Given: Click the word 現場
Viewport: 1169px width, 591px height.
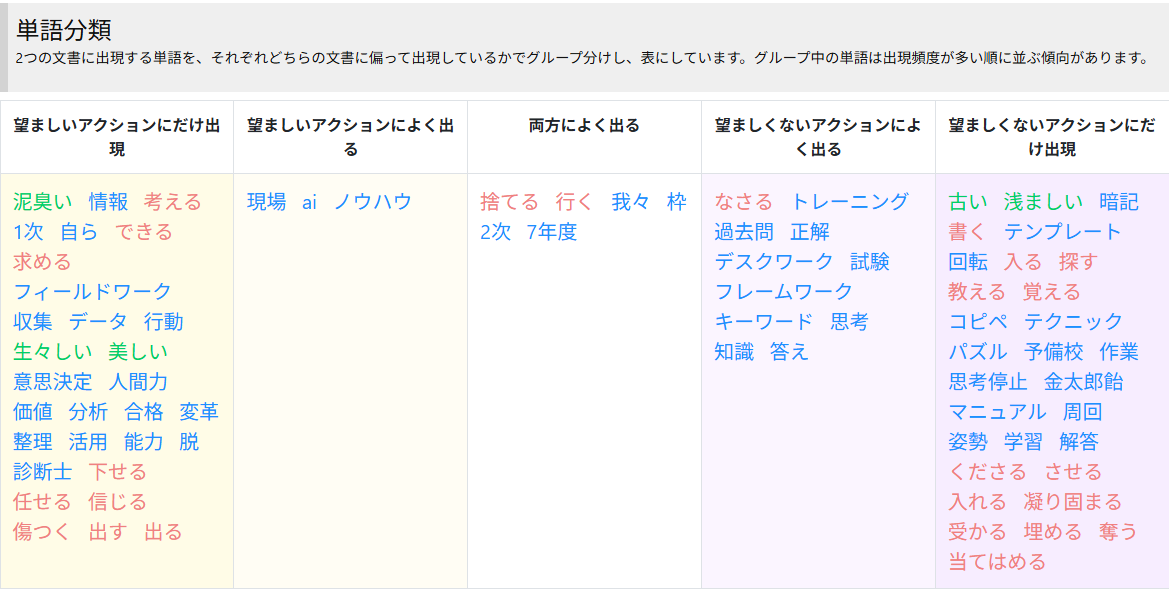Looking at the screenshot, I should click(266, 202).
